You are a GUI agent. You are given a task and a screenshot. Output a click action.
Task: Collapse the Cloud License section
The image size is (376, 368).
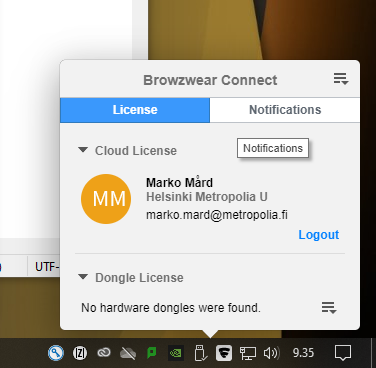point(83,150)
